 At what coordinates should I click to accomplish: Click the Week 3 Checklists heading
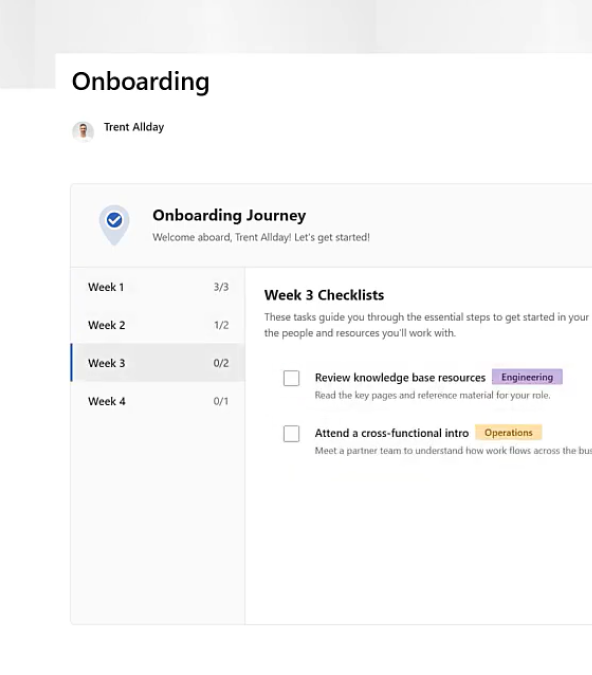pos(324,295)
